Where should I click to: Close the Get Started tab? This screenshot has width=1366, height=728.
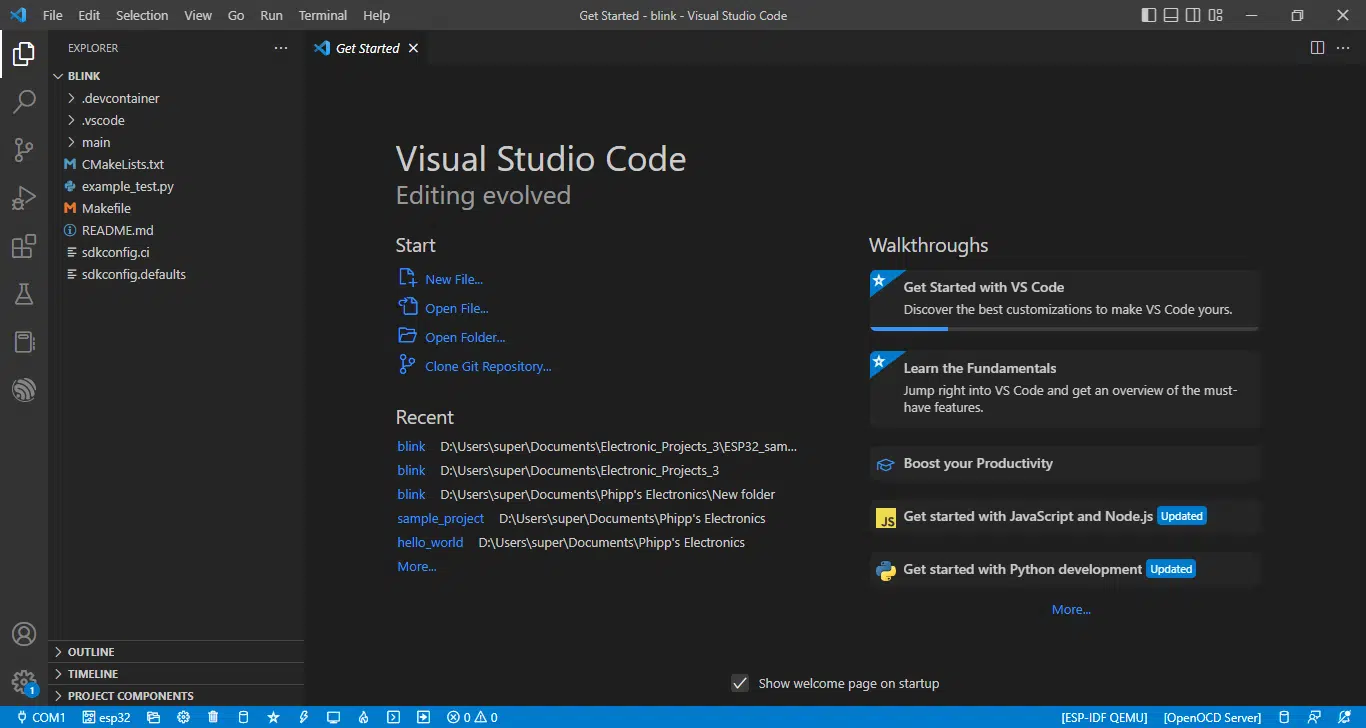click(414, 48)
